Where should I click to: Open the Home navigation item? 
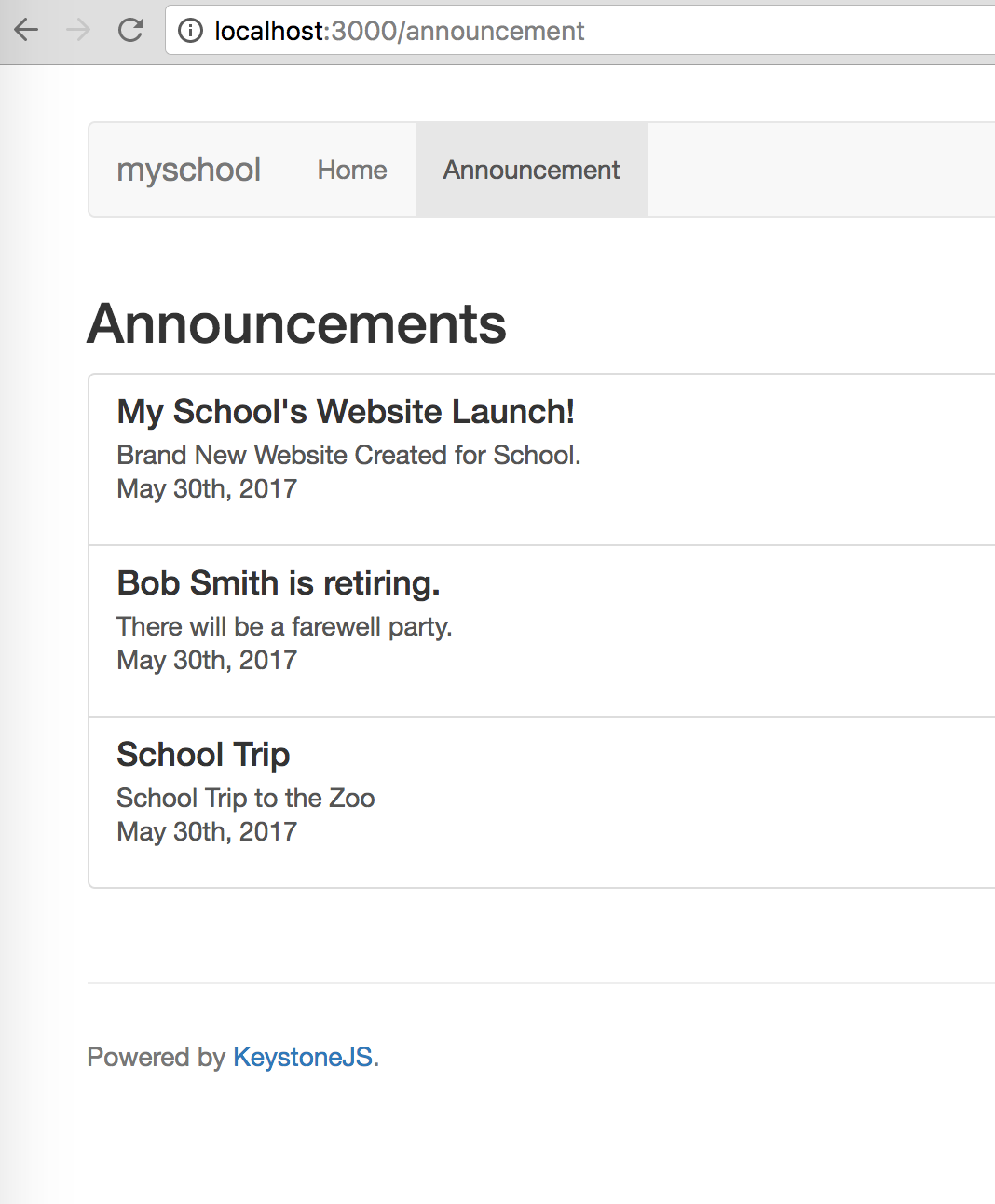351,170
